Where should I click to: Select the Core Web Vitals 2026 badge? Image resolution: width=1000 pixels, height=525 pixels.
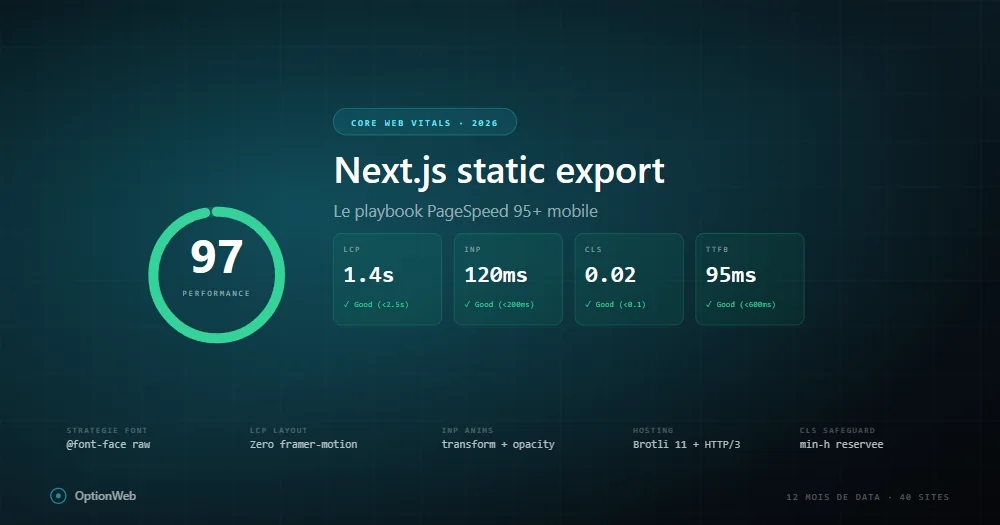click(425, 122)
